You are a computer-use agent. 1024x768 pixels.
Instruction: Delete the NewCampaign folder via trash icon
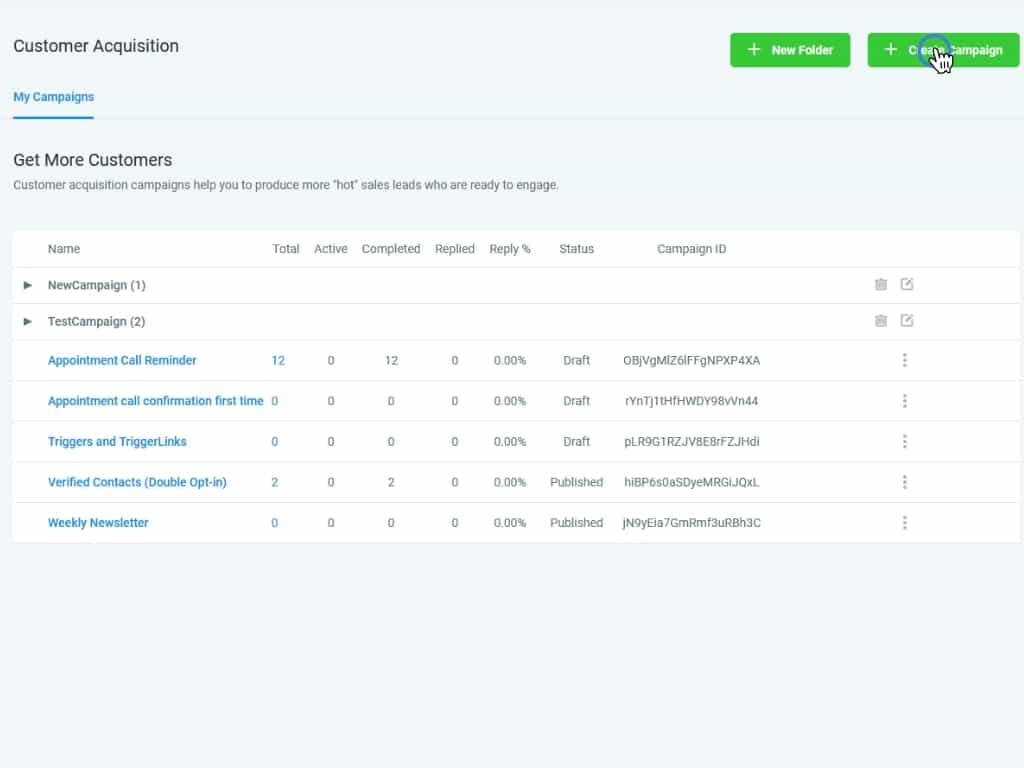tap(880, 285)
